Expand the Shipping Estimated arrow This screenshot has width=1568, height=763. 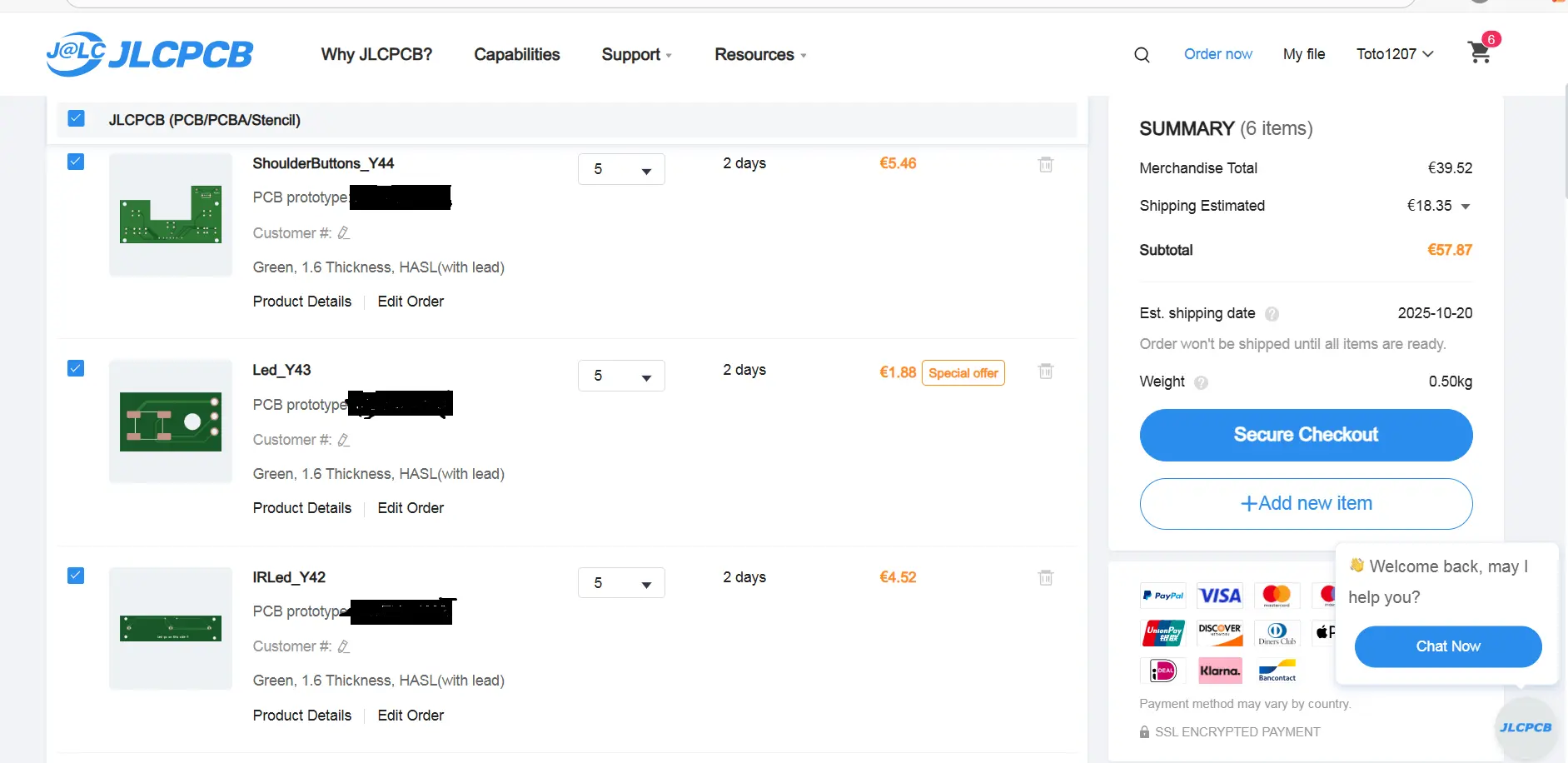coord(1466,207)
